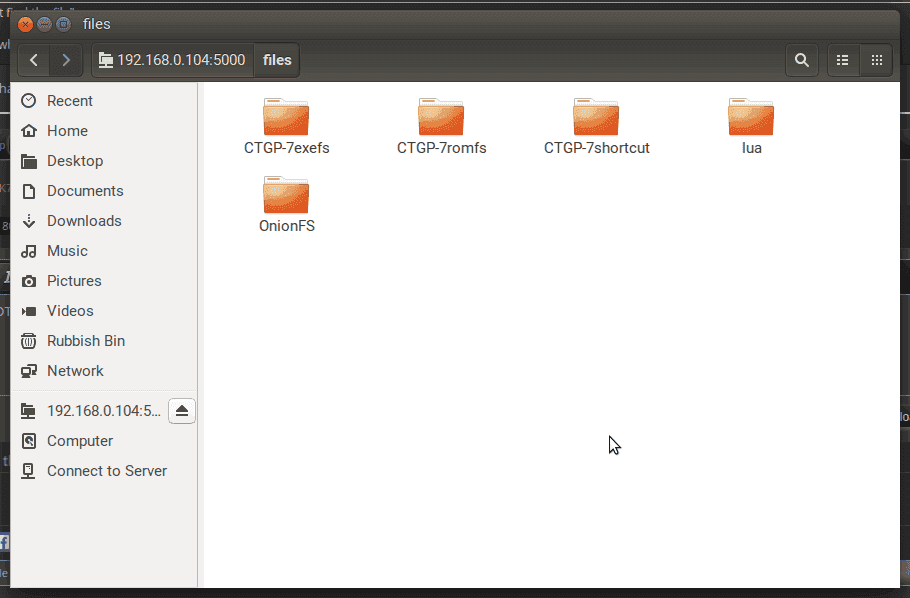Open Rubbish Bin in the sidebar
Screen dimensions: 910x598
click(x=104, y=341)
